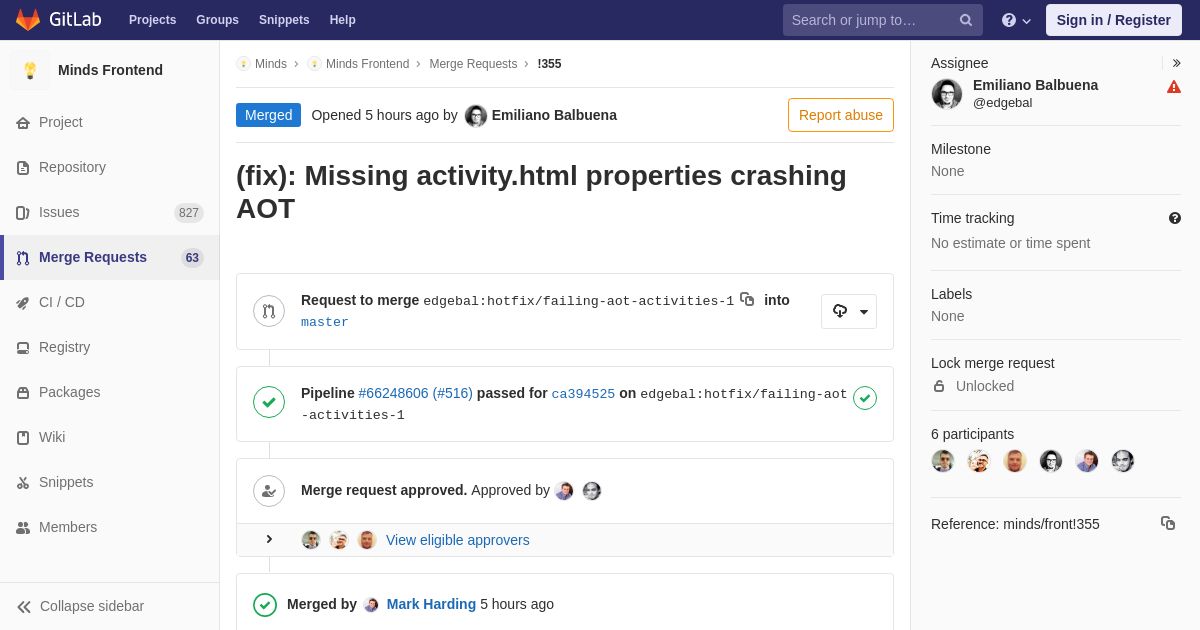
Task: Click the assignee red warning triangle icon
Action: pos(1174,87)
